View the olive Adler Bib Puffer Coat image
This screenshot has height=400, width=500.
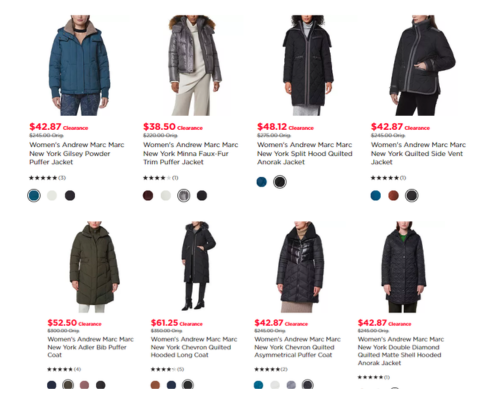coord(94,267)
